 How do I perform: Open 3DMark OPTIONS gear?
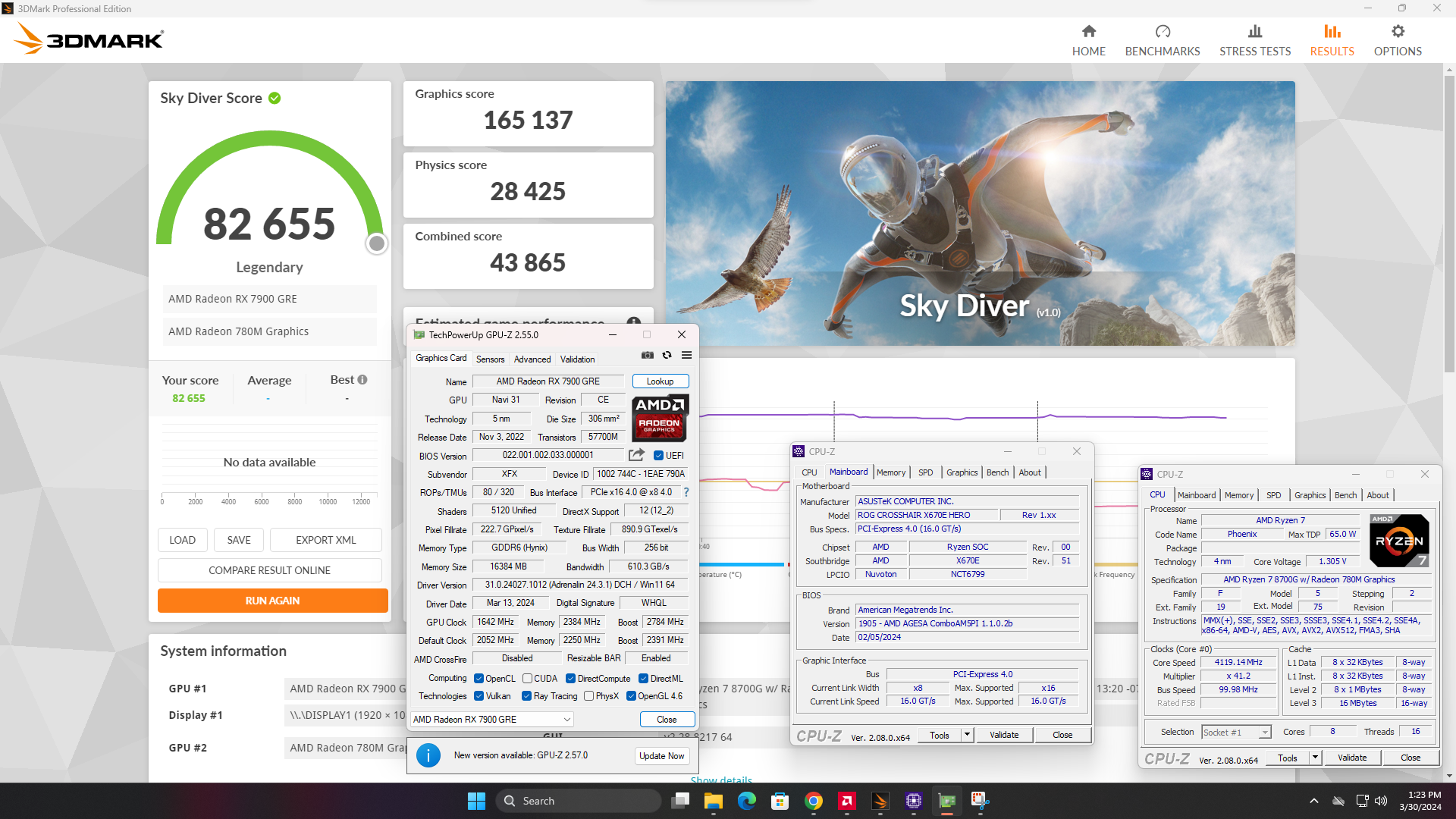point(1398,40)
